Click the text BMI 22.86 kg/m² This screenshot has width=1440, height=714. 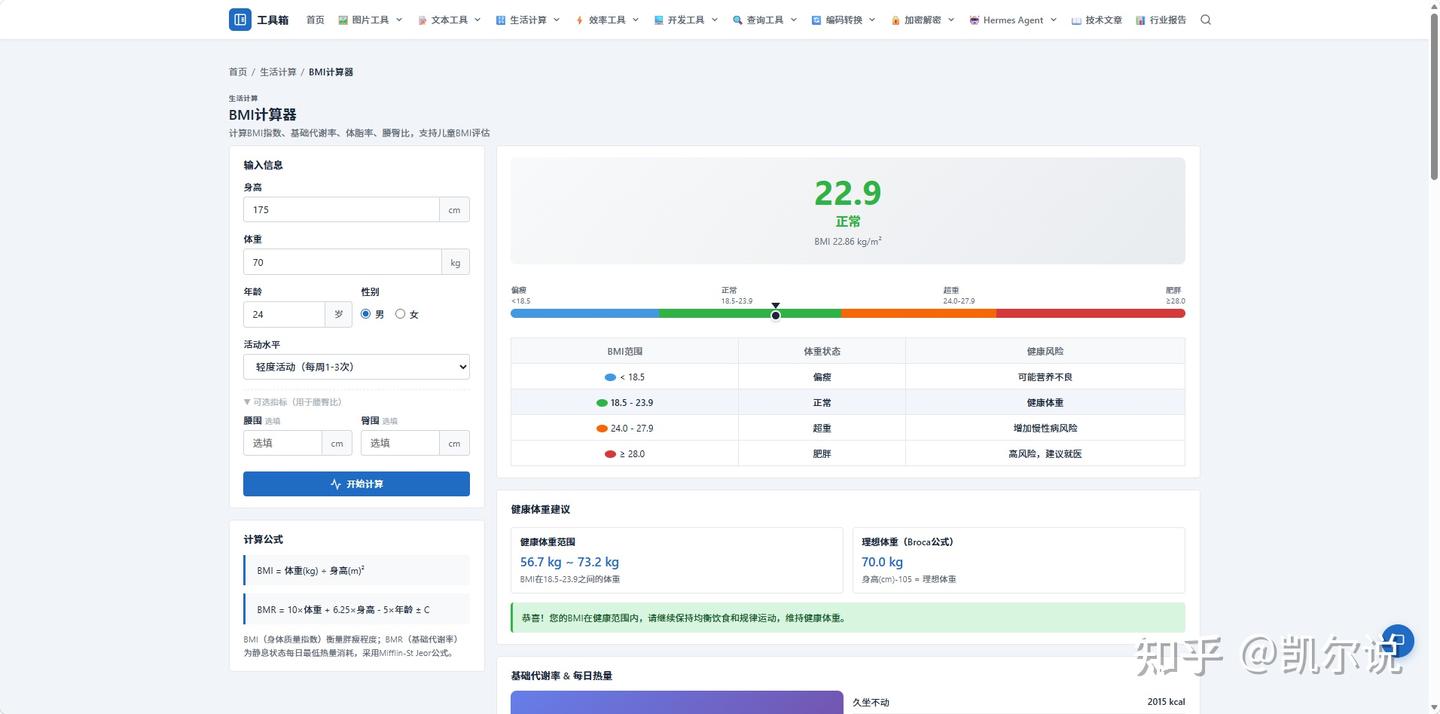click(848, 242)
